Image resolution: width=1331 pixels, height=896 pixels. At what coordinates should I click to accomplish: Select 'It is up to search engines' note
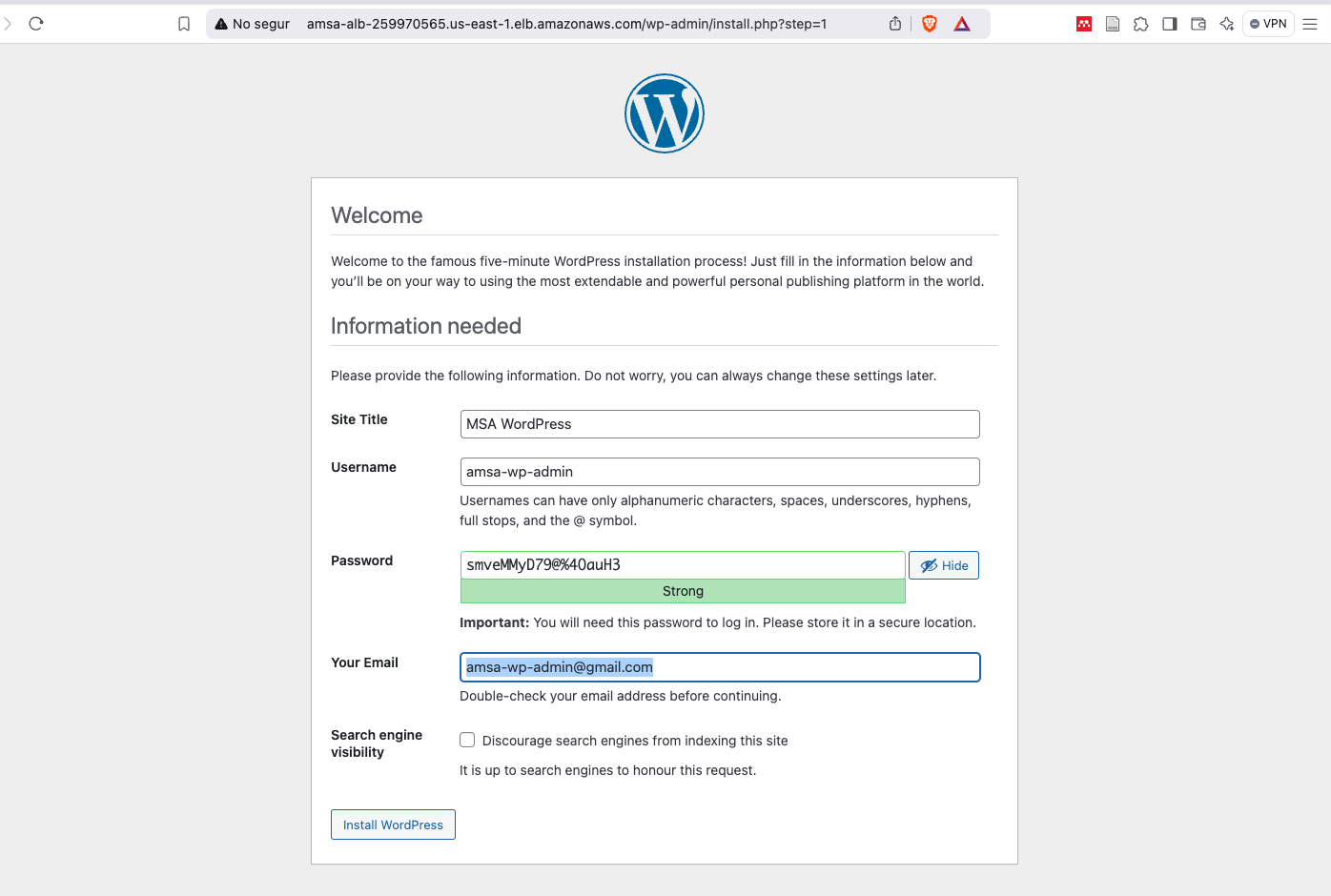pyautogui.click(x=607, y=770)
